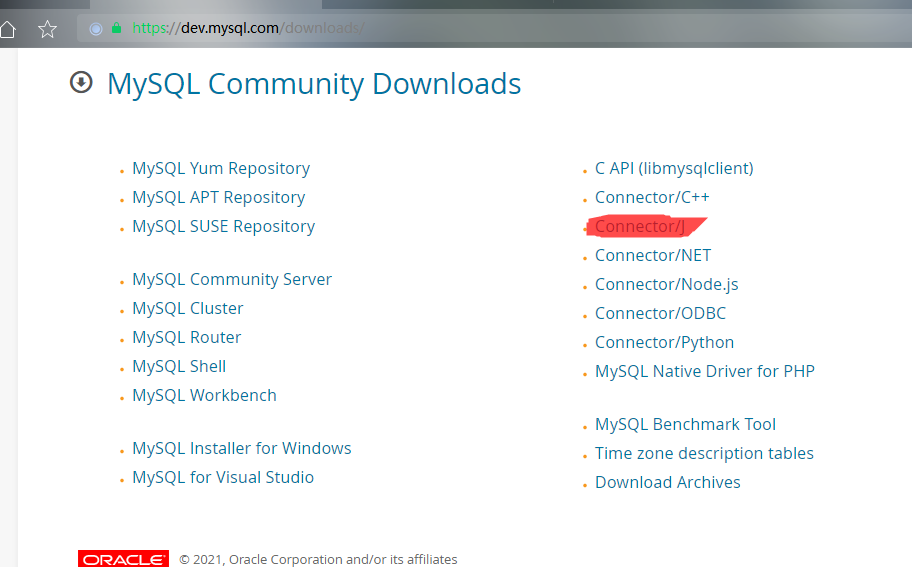Open MySQL Shell download page

[x=179, y=366]
